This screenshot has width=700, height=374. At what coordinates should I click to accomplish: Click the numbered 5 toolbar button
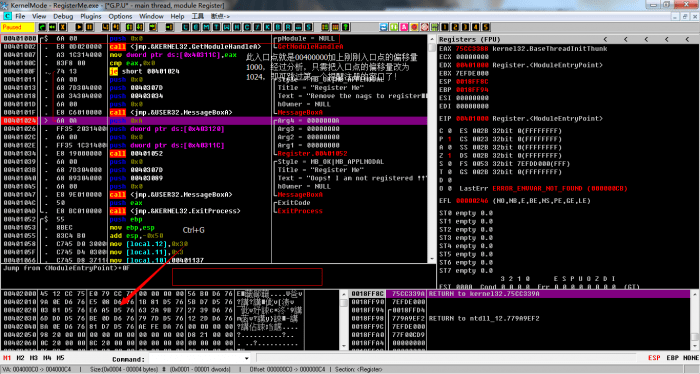[486, 27]
